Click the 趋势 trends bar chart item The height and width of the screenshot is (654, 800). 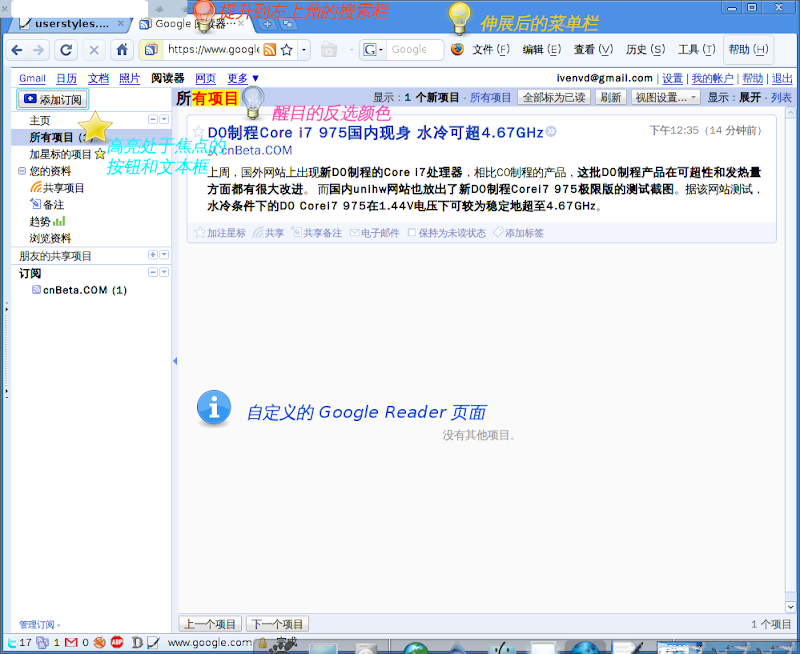point(47,221)
